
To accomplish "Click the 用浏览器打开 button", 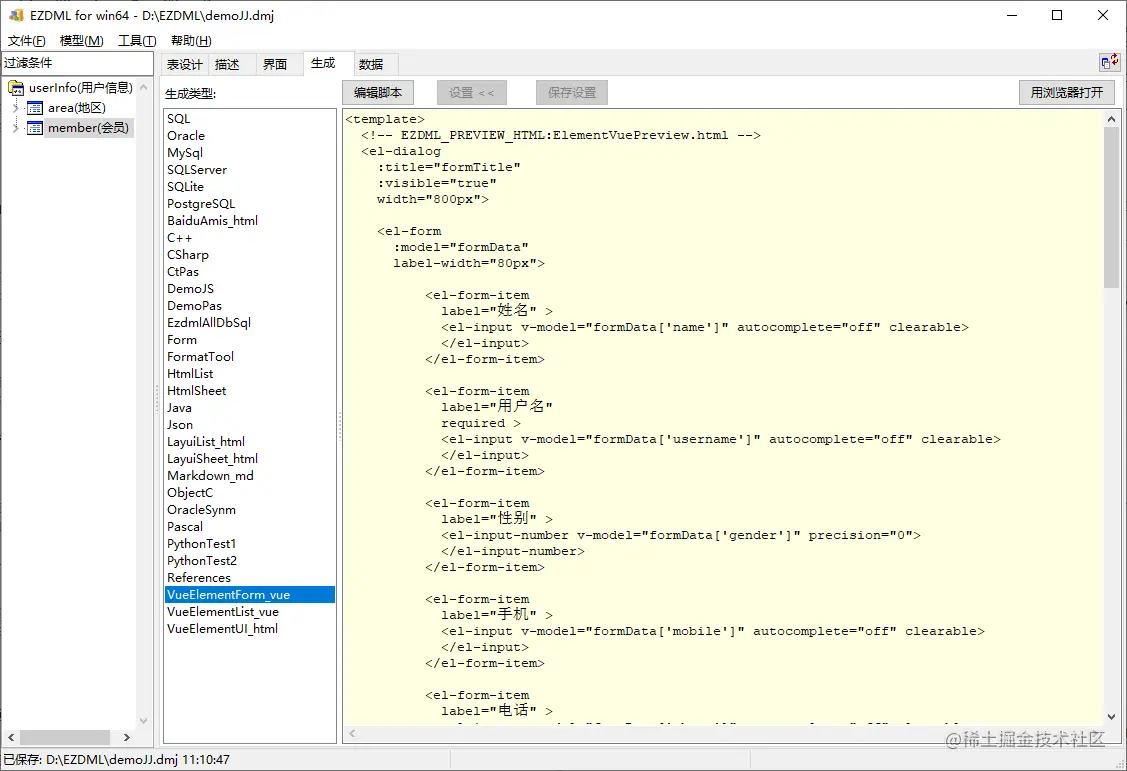I will point(1067,93).
